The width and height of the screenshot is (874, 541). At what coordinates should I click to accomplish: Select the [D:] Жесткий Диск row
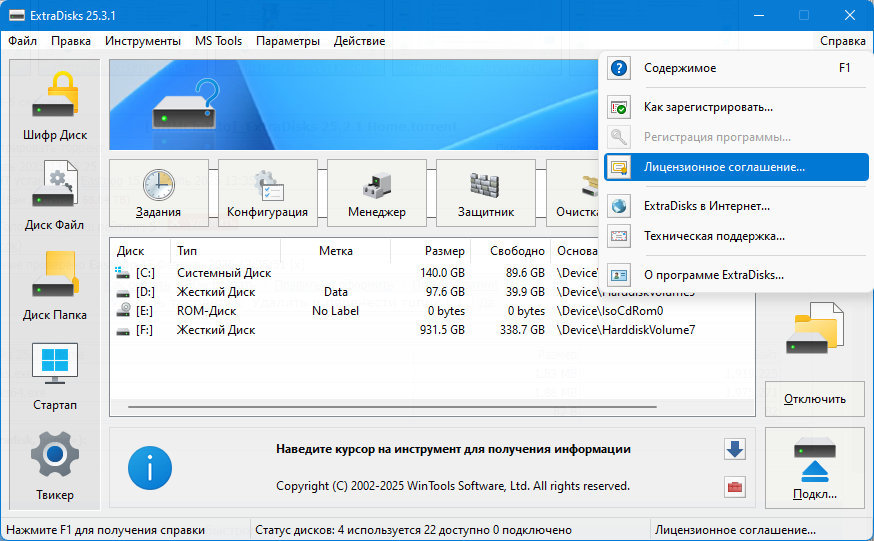432,292
